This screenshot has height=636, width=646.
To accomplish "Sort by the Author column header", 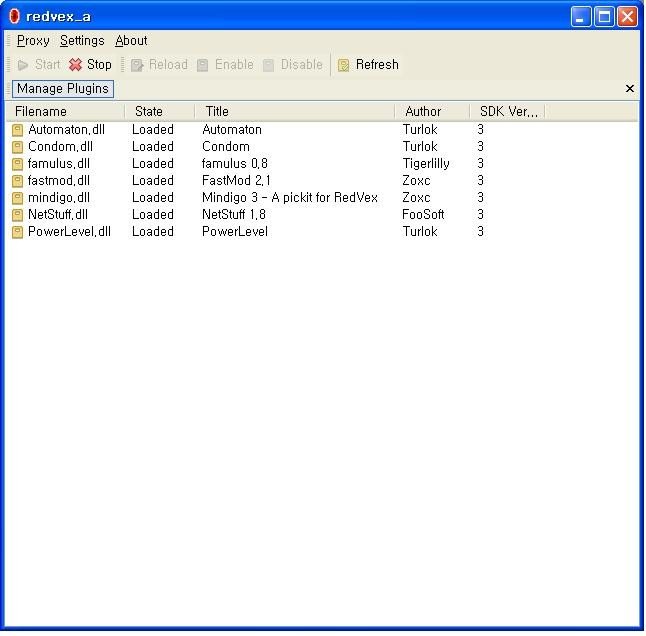I will 432,112.
